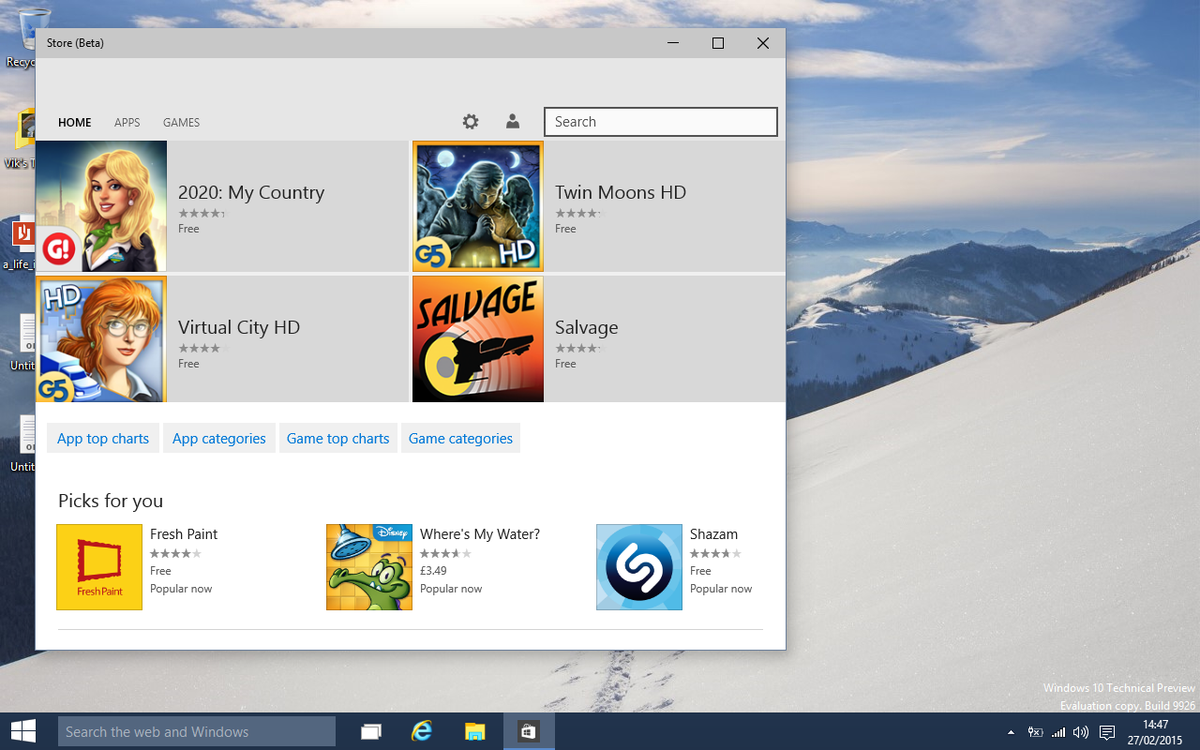Open the network signal tray icon
The width and height of the screenshot is (1200, 750).
tap(1058, 733)
